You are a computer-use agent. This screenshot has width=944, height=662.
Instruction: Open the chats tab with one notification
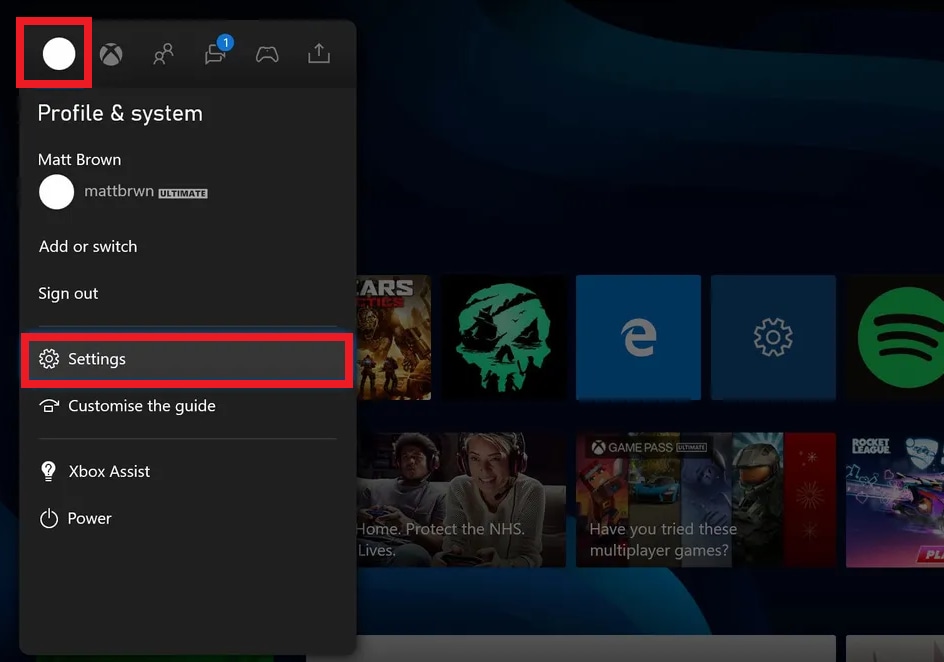pos(217,52)
